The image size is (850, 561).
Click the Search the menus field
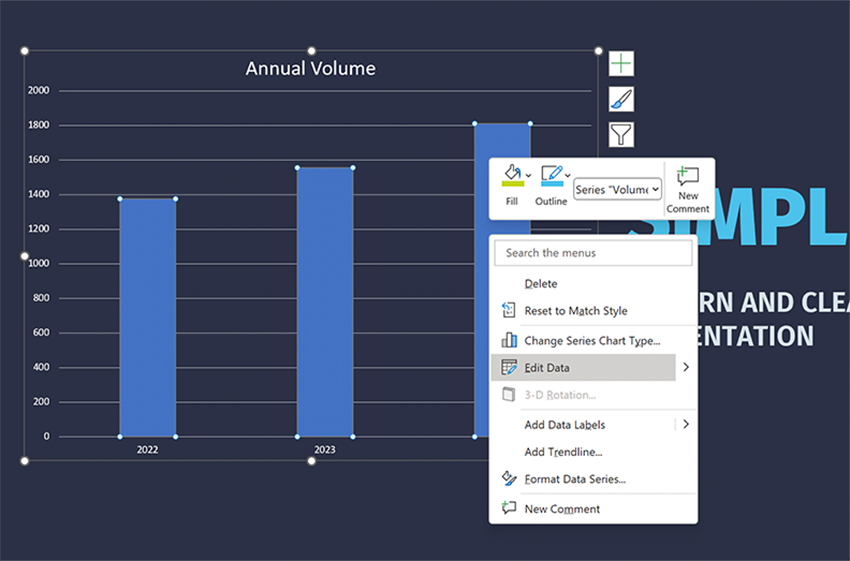coord(593,253)
